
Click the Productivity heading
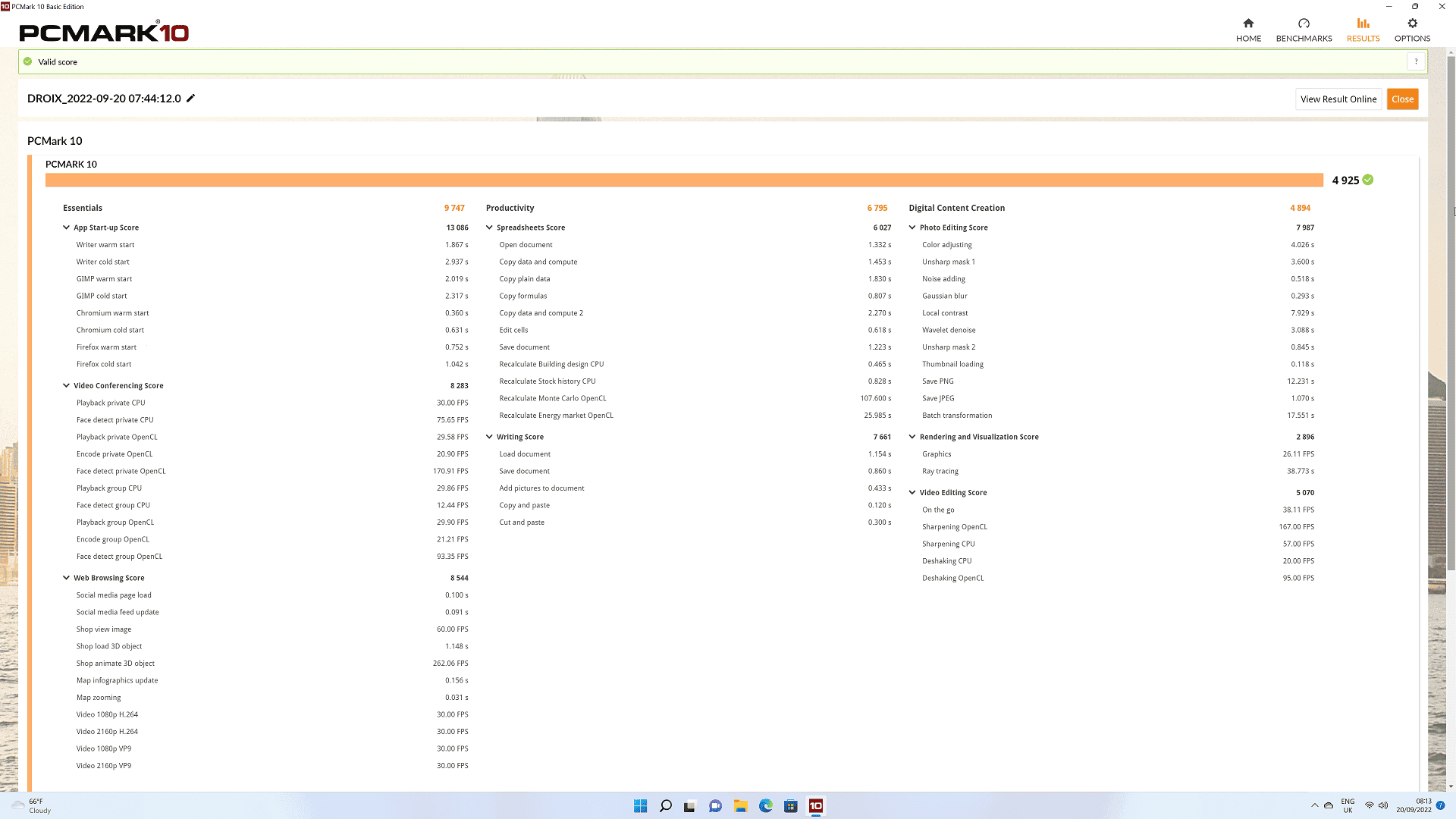click(510, 208)
